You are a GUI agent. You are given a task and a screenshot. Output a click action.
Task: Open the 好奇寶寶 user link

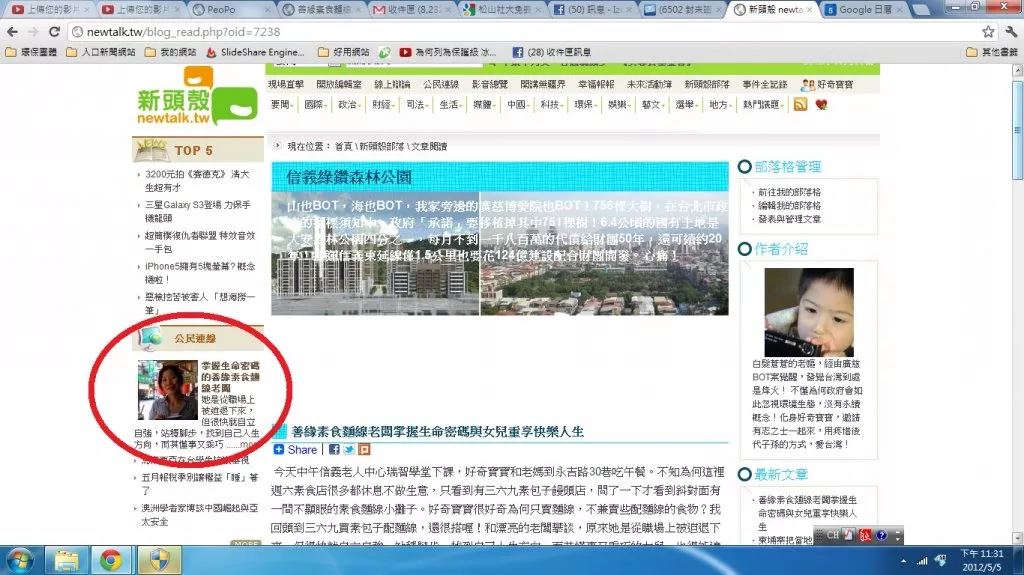[827, 84]
